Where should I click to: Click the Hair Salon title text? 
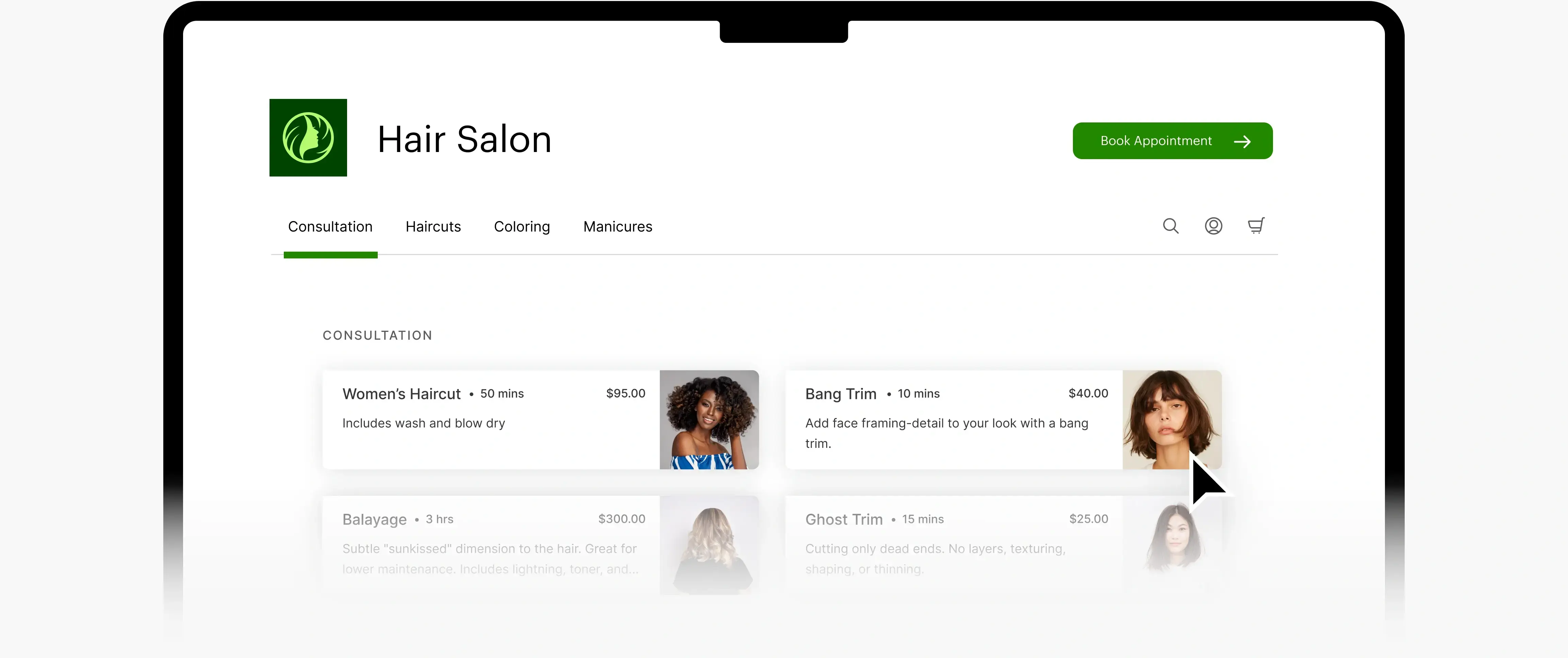(464, 139)
